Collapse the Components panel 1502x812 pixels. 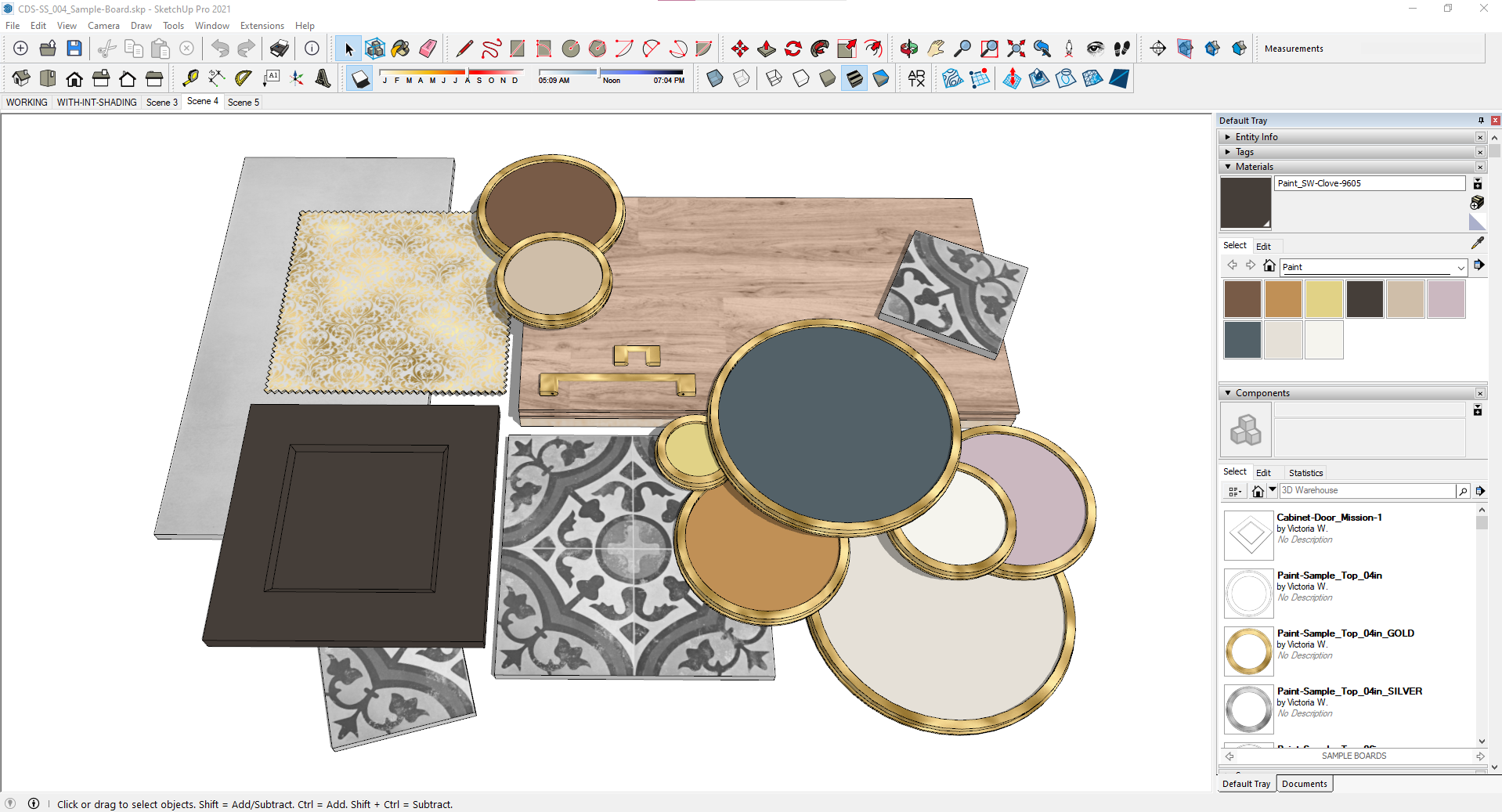[x=1227, y=392]
